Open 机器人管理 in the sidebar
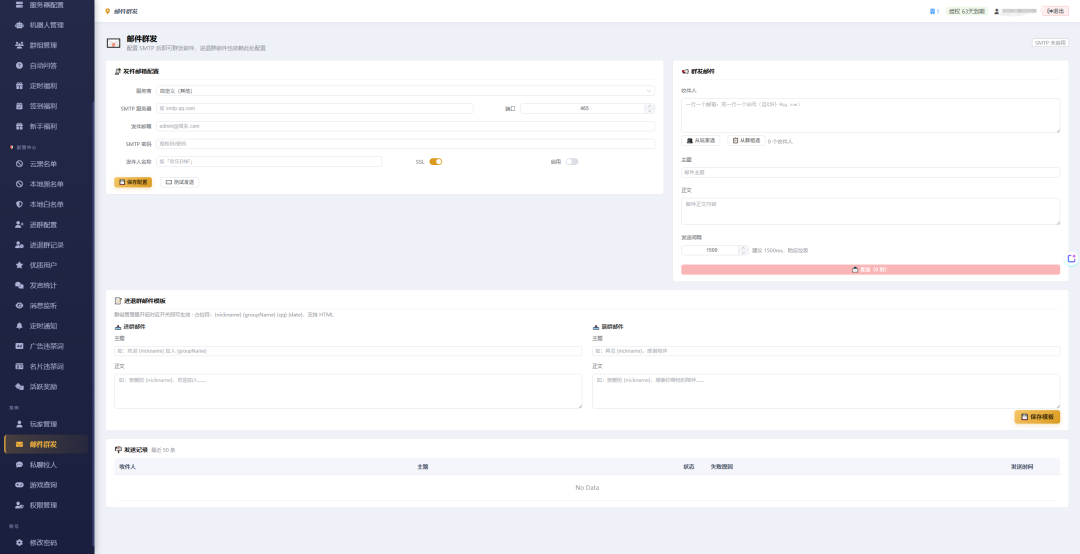Viewport: 1080px width, 554px height. pyautogui.click(x=47, y=25)
